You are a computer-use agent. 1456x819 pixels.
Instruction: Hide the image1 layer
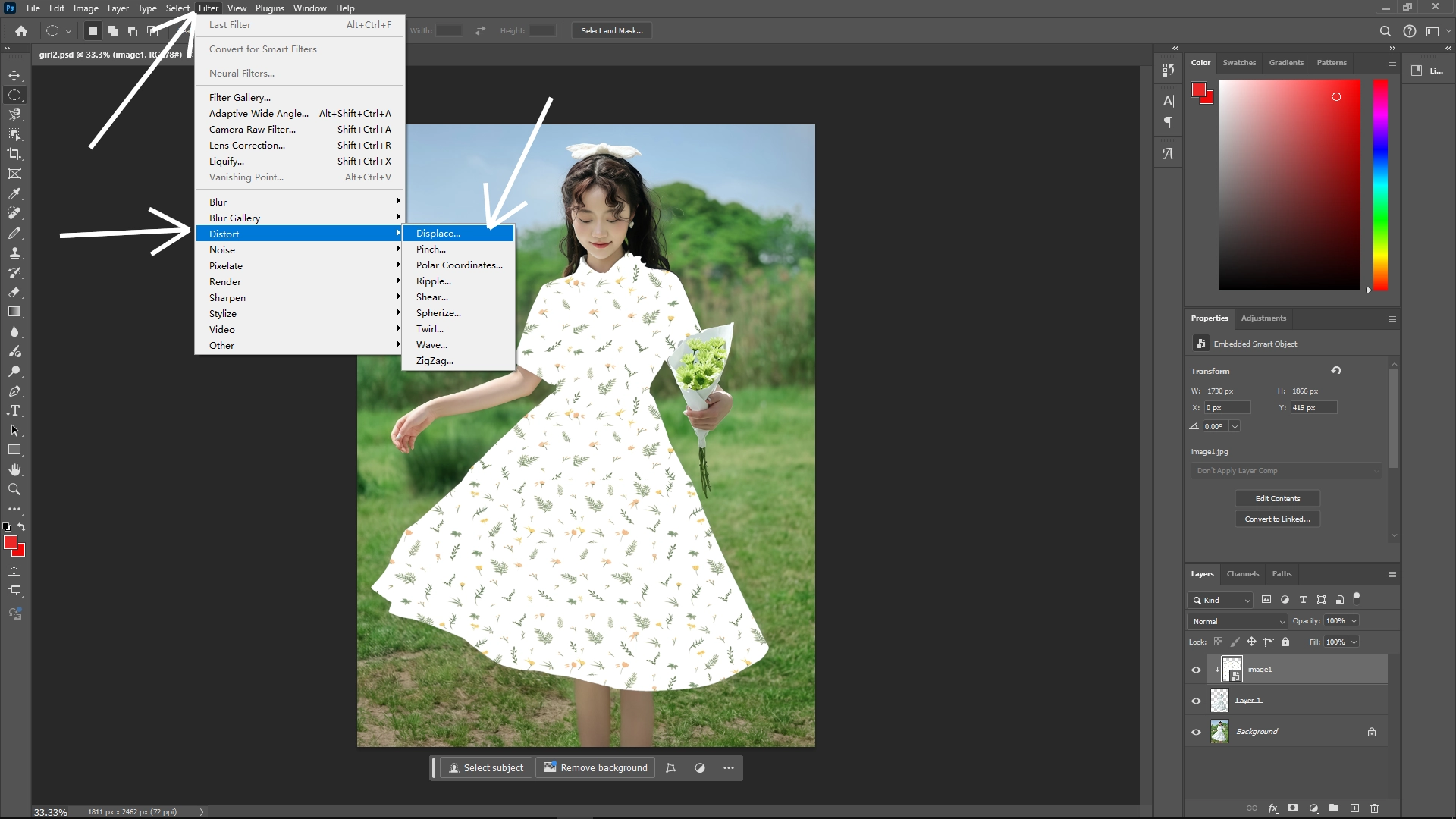click(1196, 669)
